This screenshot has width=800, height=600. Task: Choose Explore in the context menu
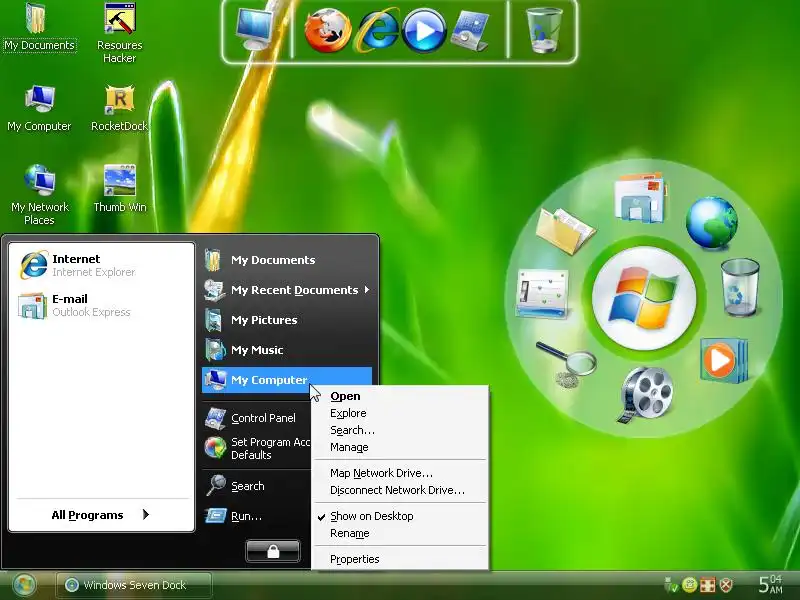coord(400,413)
